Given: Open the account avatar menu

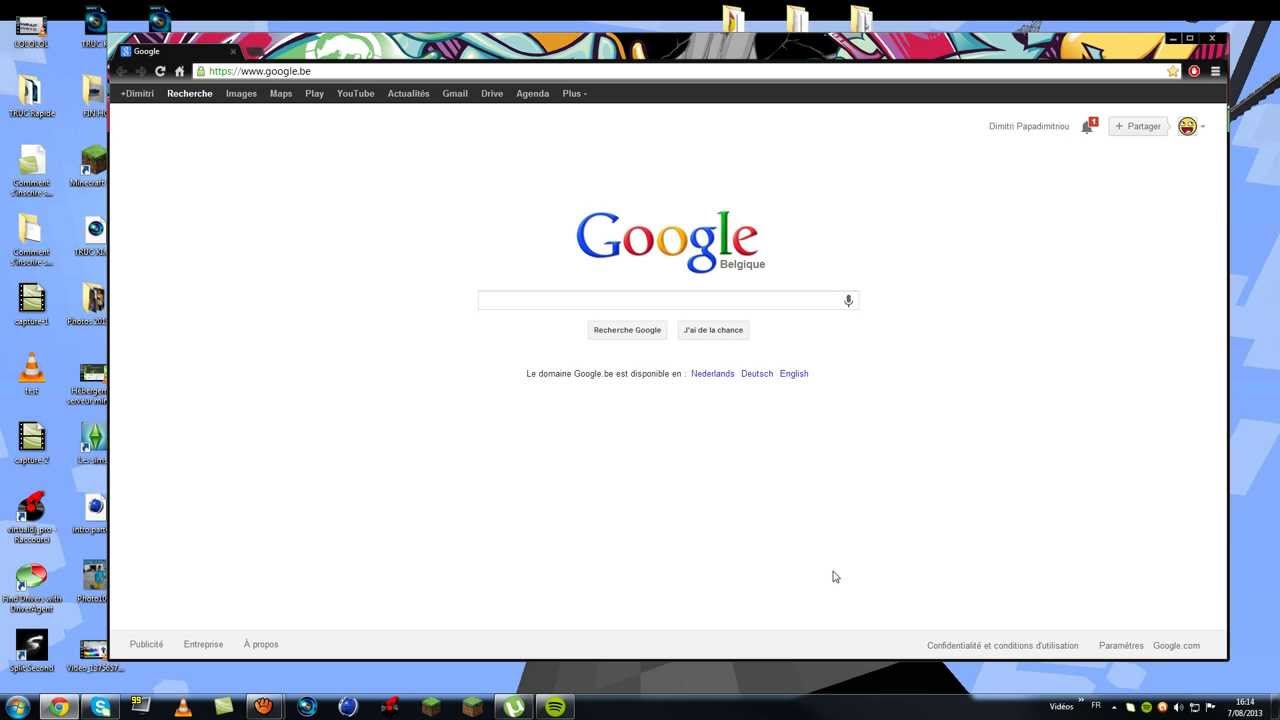Looking at the screenshot, I should 1188,127.
